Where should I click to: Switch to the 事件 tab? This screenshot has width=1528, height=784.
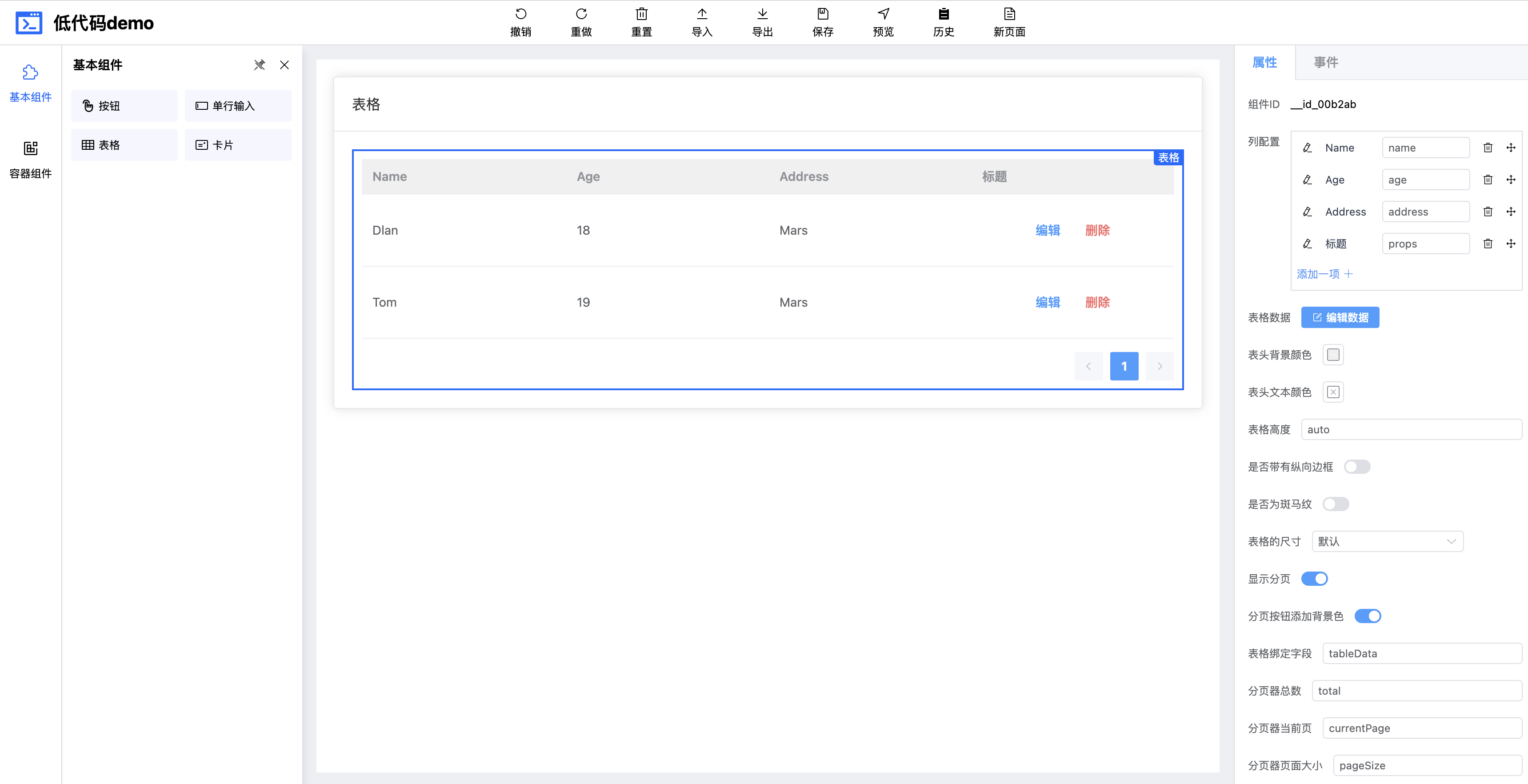click(x=1325, y=62)
